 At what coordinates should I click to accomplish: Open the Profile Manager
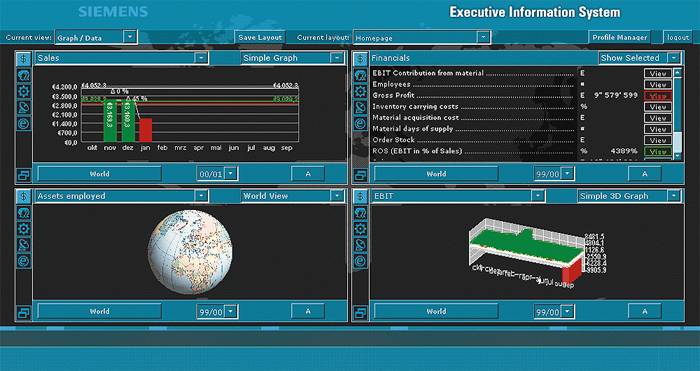coord(620,38)
